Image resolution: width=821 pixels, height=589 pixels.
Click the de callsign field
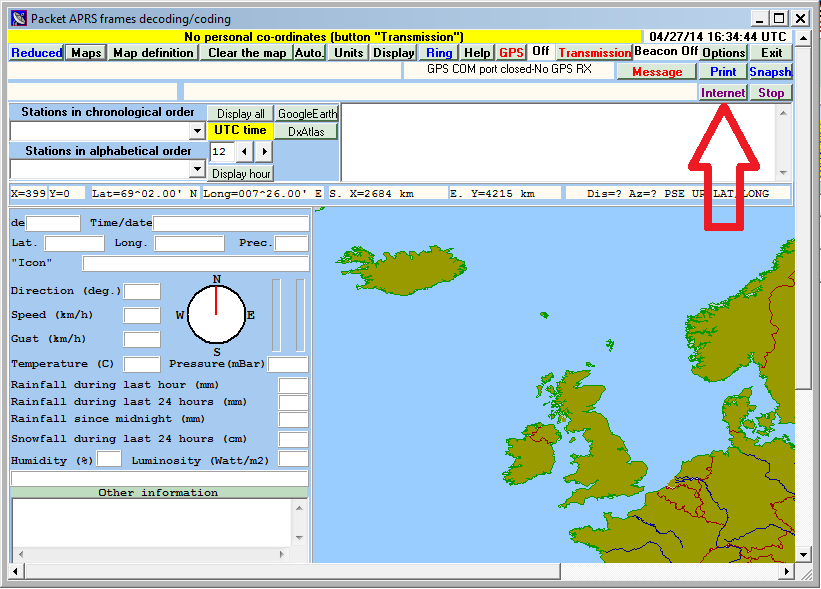click(53, 223)
